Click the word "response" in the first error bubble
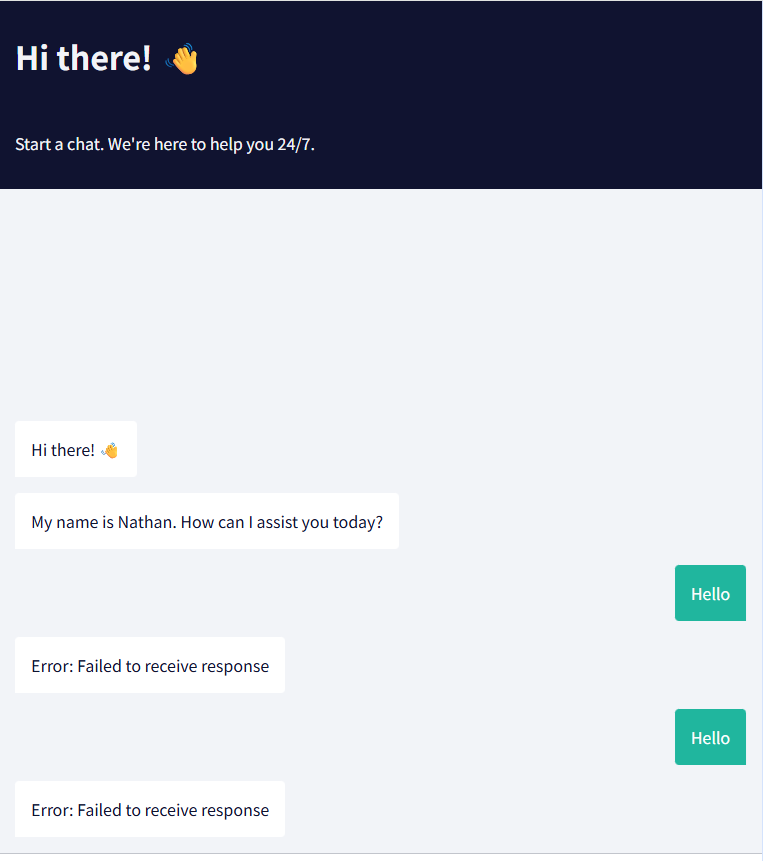 (234, 666)
